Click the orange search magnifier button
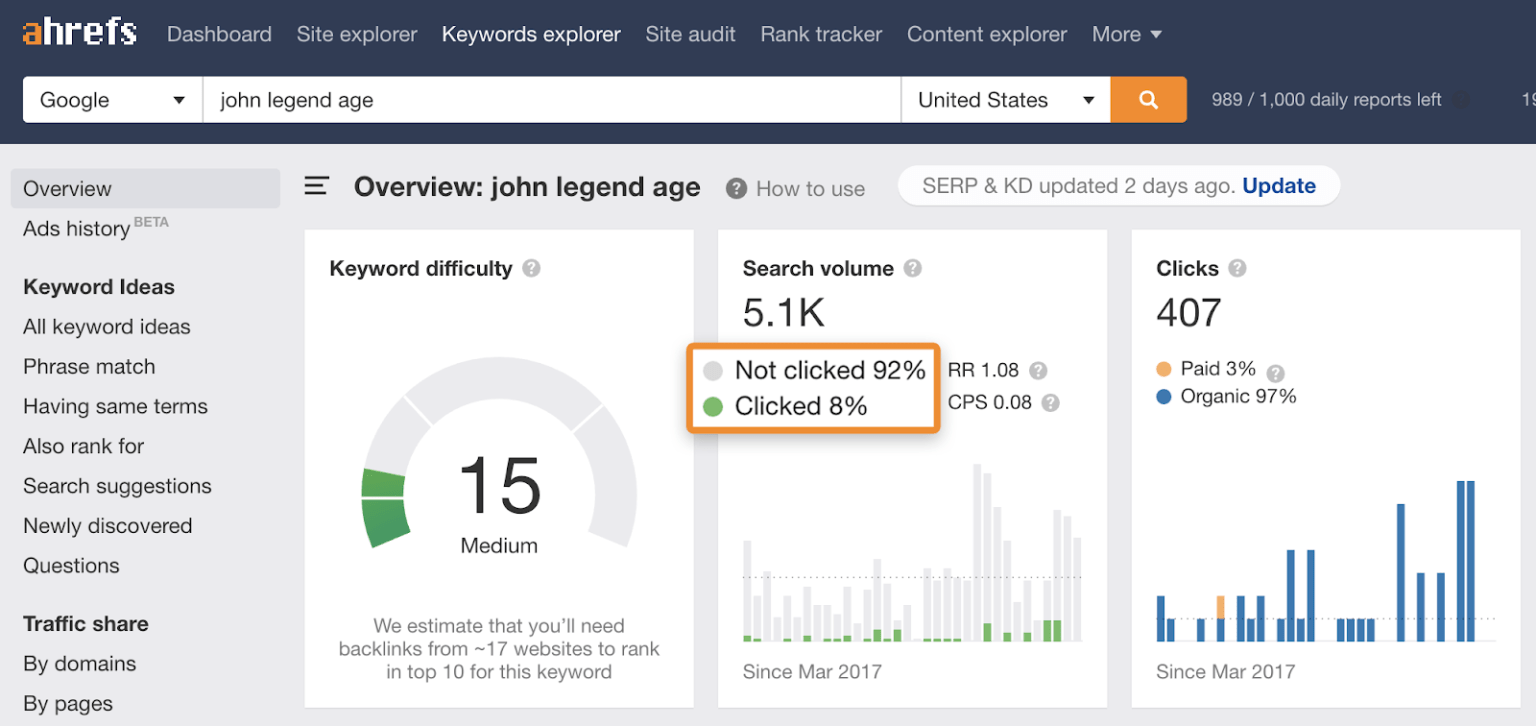This screenshot has height=726, width=1536. click(x=1148, y=99)
